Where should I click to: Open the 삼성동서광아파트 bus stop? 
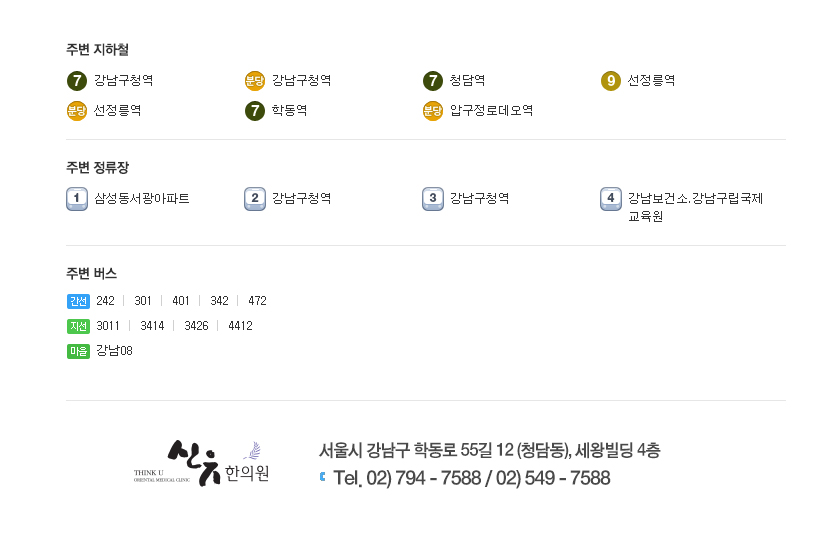tap(142, 199)
